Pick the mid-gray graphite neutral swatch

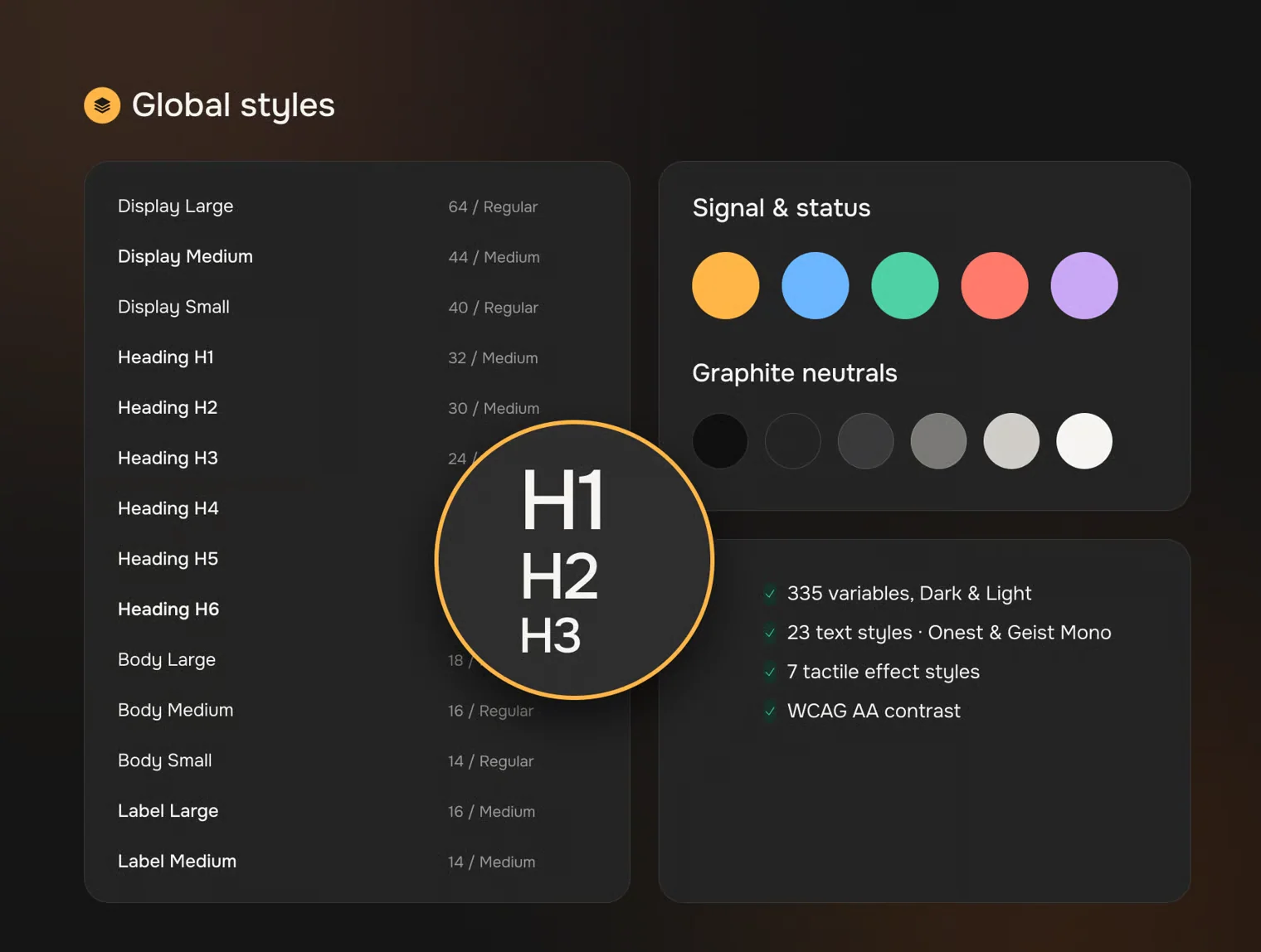938,441
